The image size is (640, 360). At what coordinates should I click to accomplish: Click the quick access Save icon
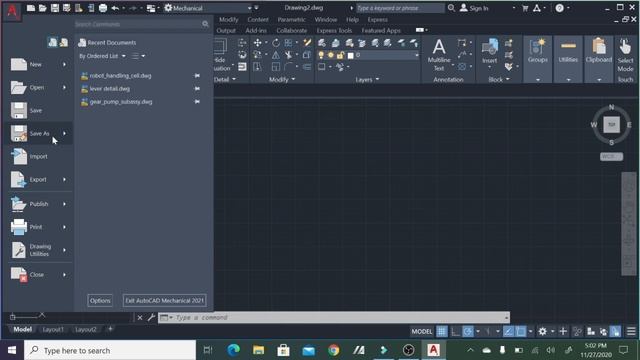click(55, 8)
